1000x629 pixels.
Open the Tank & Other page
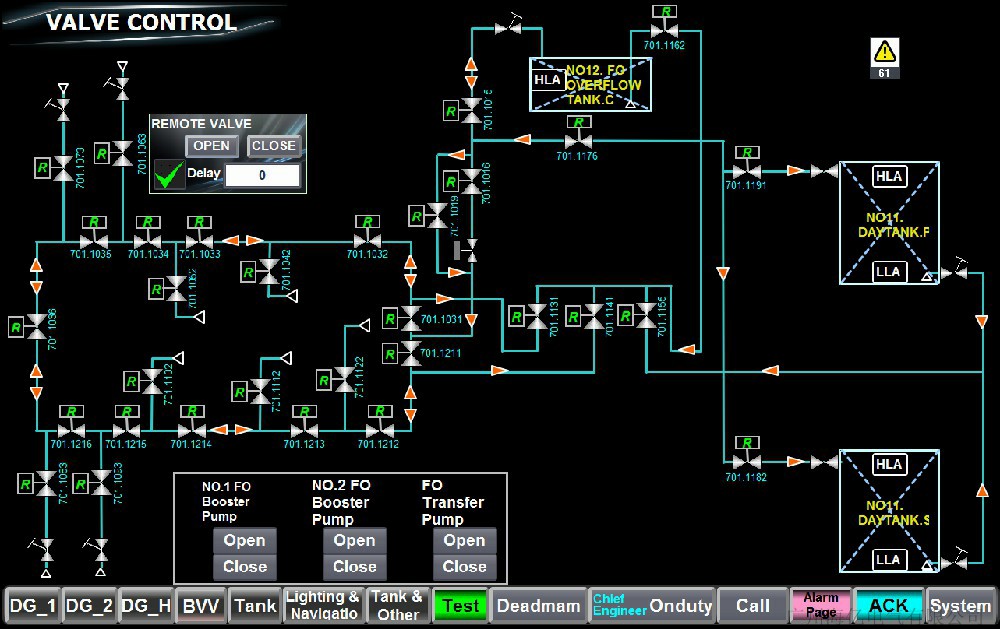coord(397,605)
